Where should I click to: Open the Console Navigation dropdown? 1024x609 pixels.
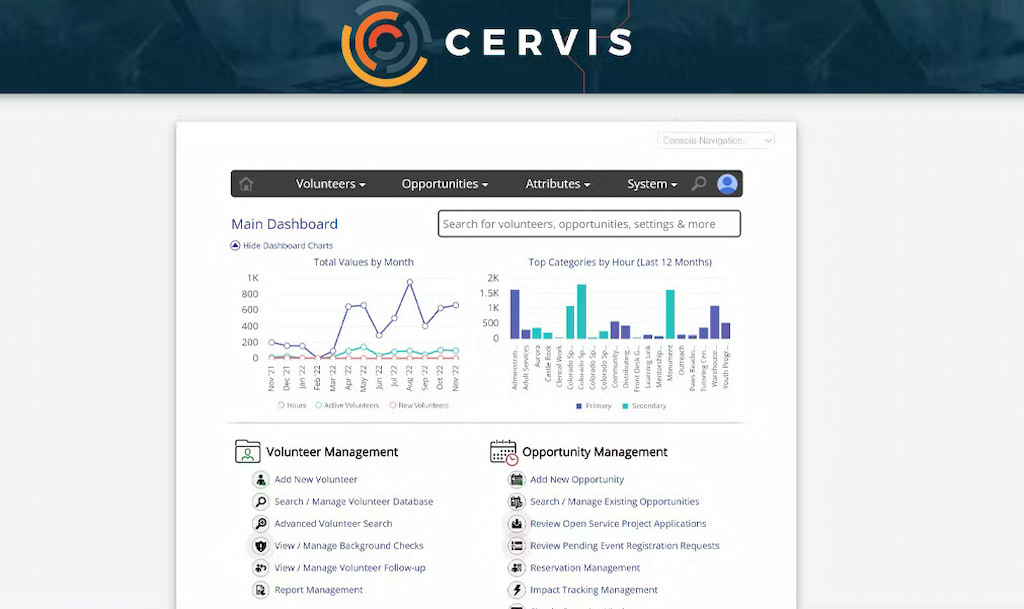(x=716, y=140)
